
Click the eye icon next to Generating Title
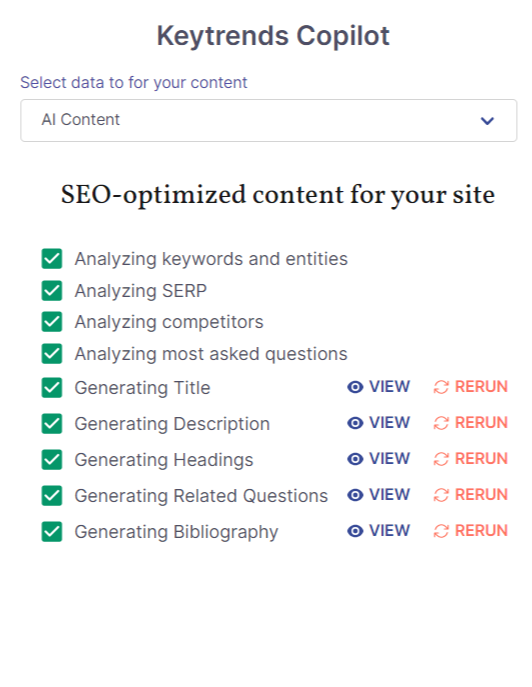tap(355, 387)
